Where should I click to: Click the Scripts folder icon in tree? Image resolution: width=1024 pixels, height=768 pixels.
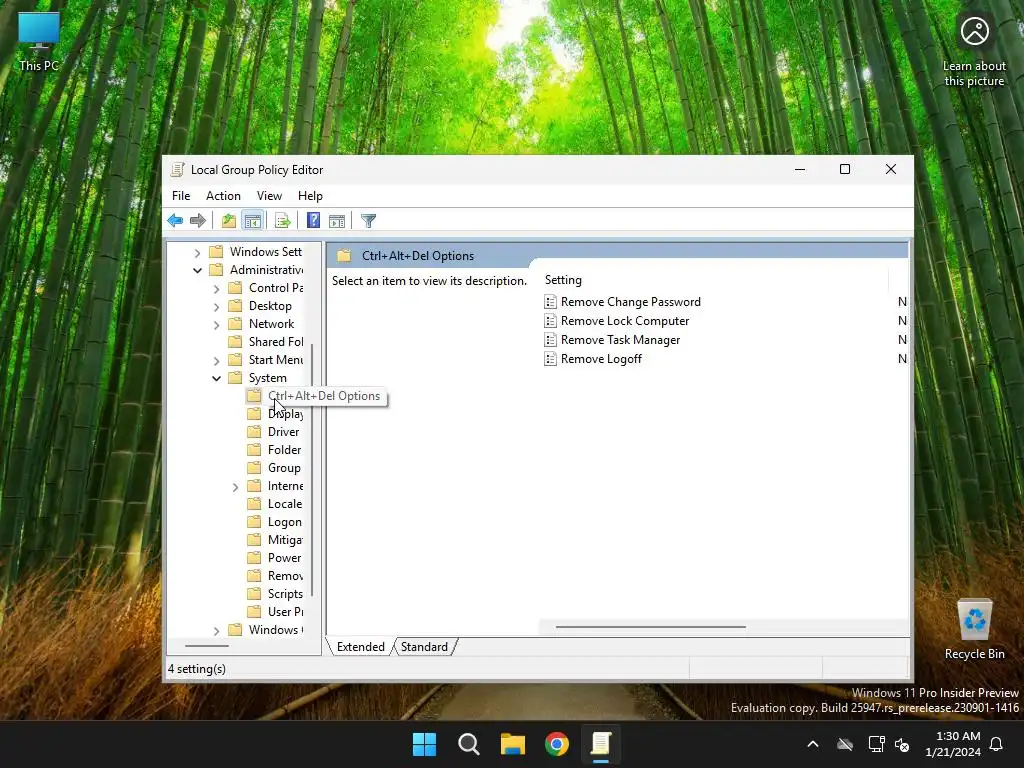click(x=254, y=594)
